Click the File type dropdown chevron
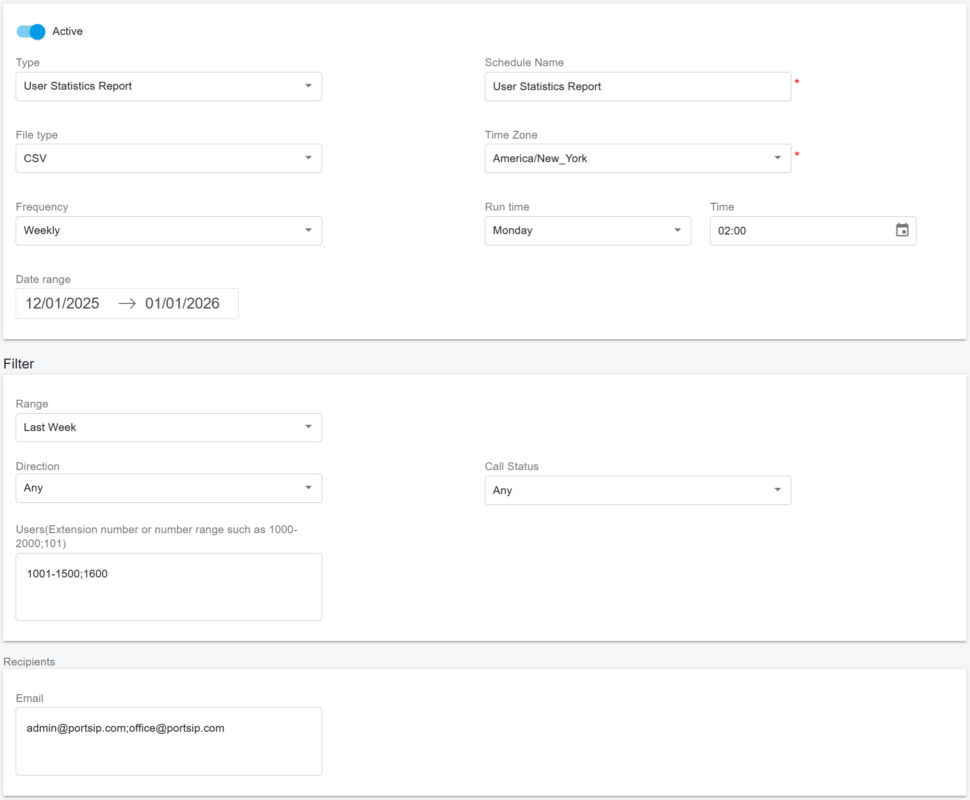The width and height of the screenshot is (970, 800). click(310, 158)
